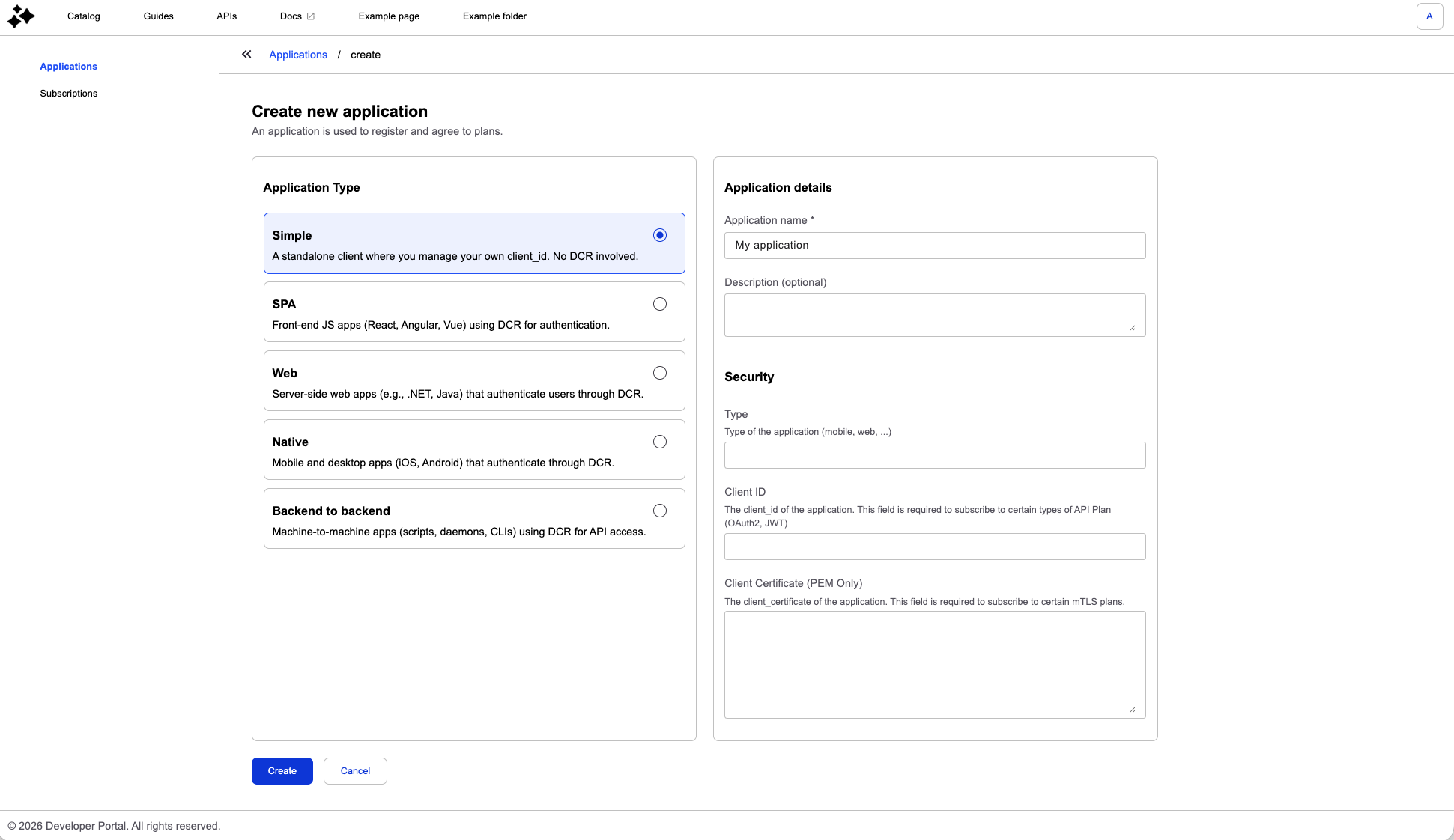Image resolution: width=1454 pixels, height=840 pixels.
Task: Open the user avatar menu
Action: coord(1429,16)
